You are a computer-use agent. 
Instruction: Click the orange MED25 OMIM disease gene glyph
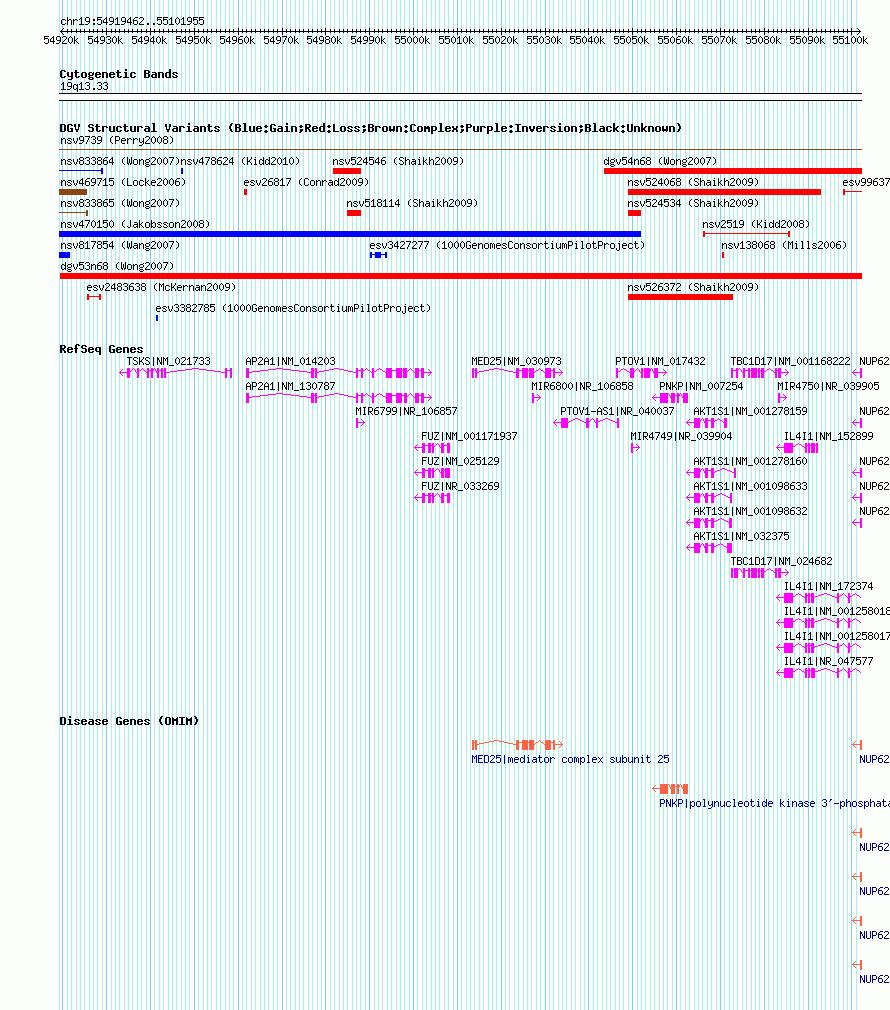(x=517, y=745)
